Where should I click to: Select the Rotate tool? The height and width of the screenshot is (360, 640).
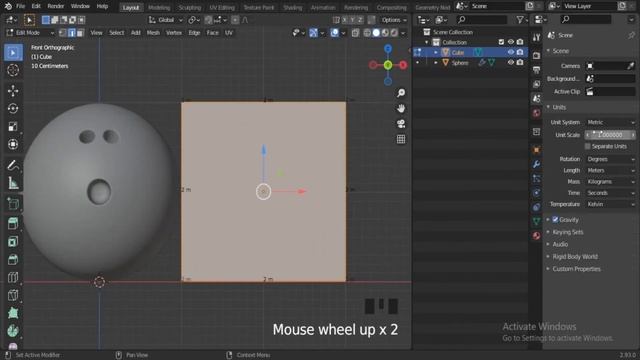coord(13,109)
